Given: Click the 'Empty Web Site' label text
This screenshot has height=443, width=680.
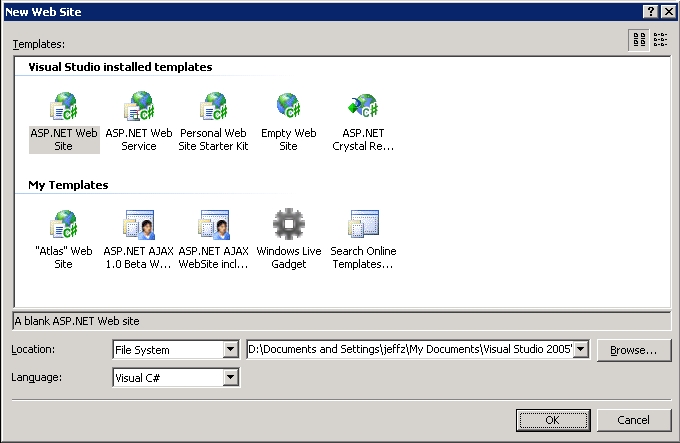Looking at the screenshot, I should [x=288, y=140].
